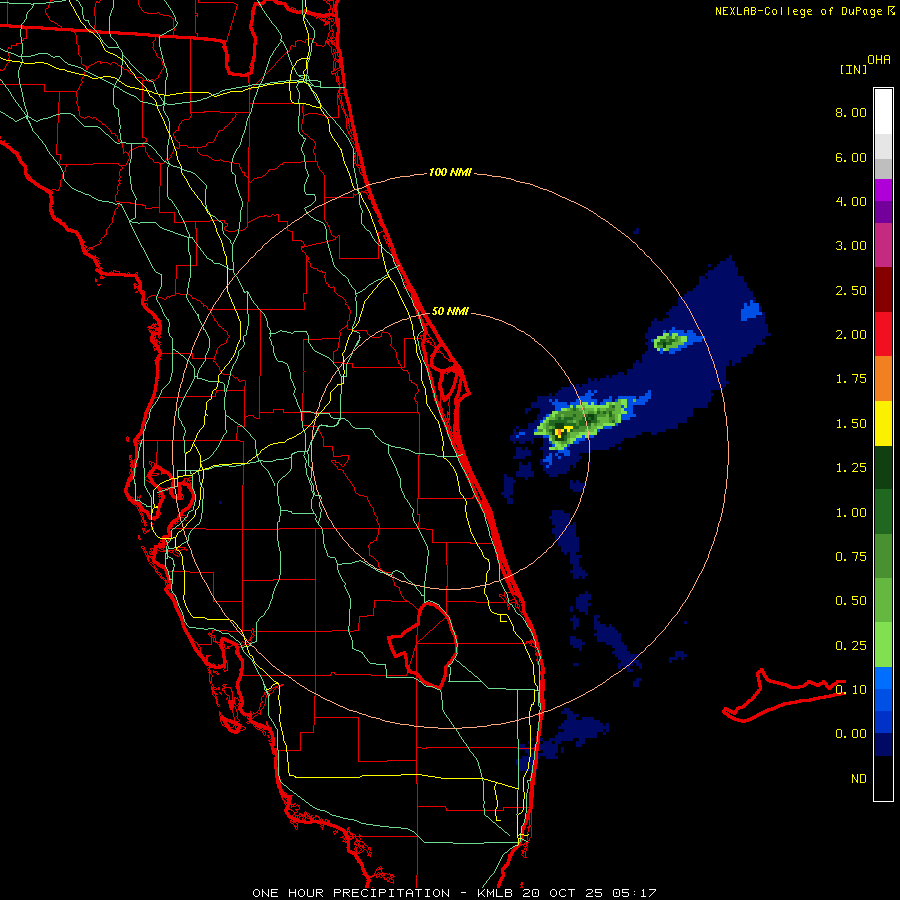
Task: Select the orange swatch beside 1.75
Action: point(883,379)
